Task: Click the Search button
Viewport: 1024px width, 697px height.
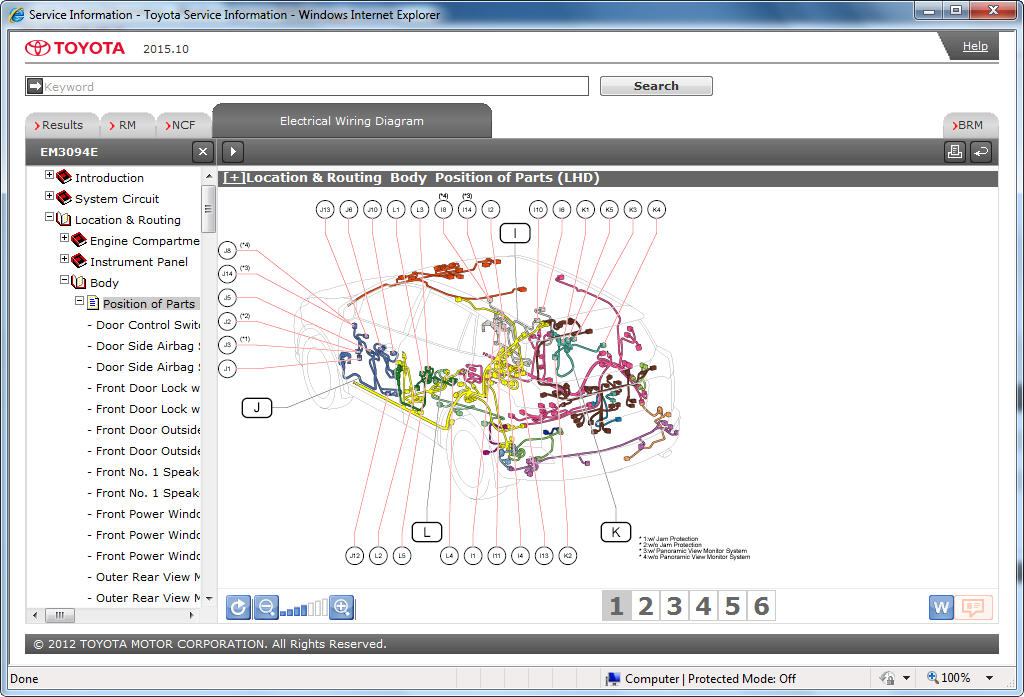Action: [x=656, y=86]
